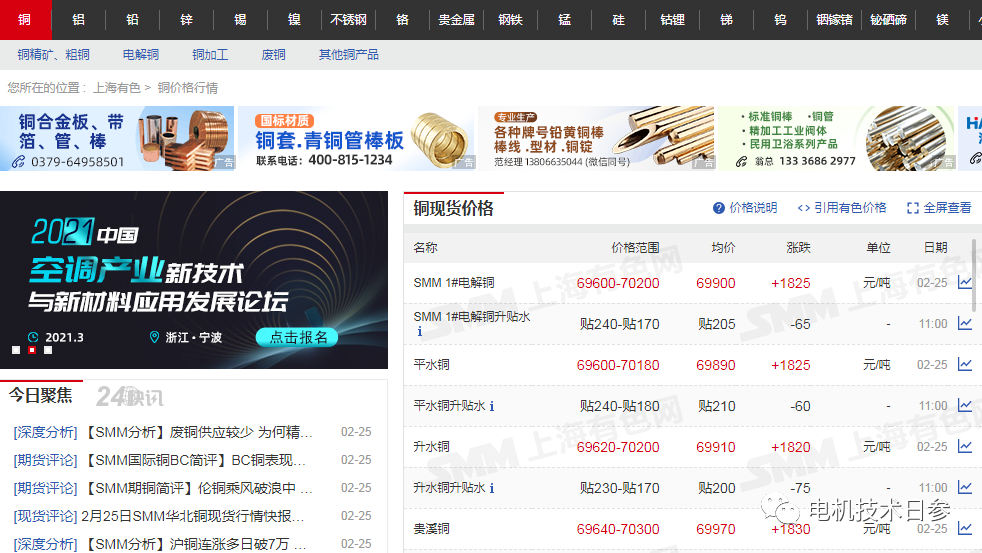Open the 电解铜 submenu link
Screen dimensions: 982x553
pyautogui.click(x=141, y=55)
